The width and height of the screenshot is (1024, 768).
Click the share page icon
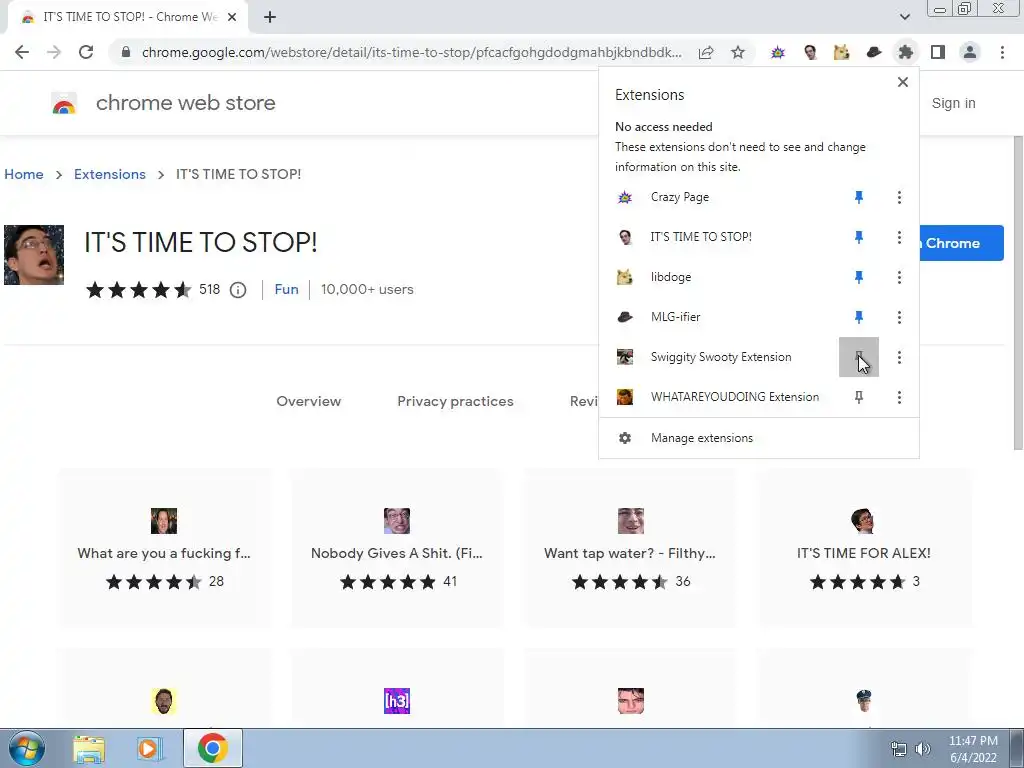(706, 52)
